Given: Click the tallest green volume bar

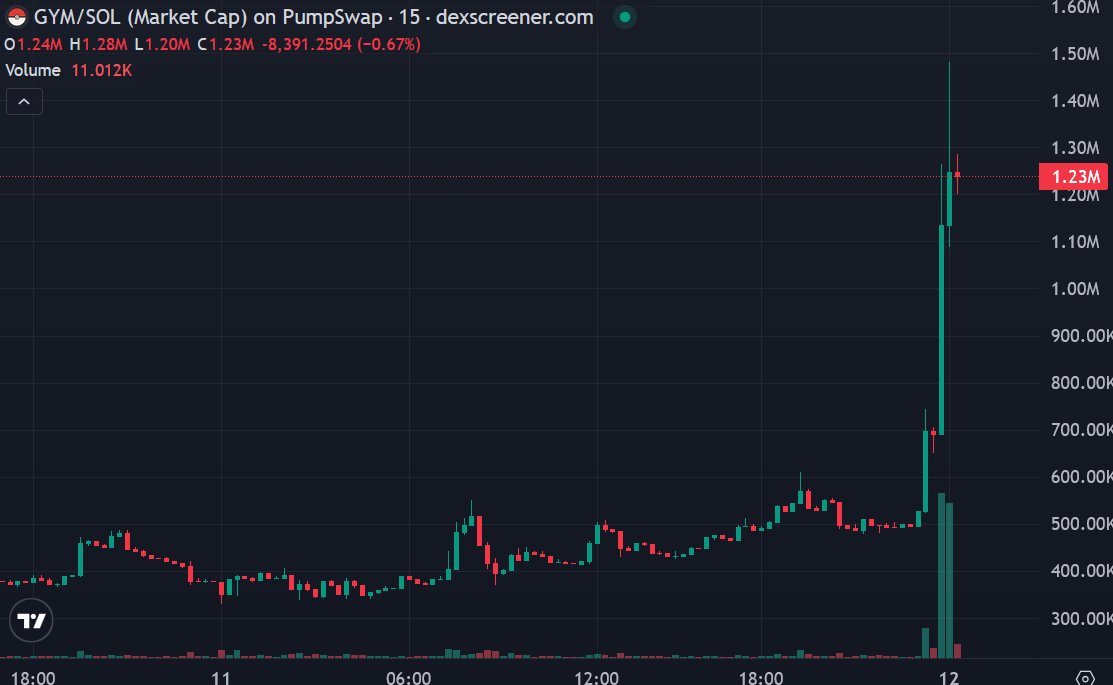Looking at the screenshot, I should click(941, 576).
